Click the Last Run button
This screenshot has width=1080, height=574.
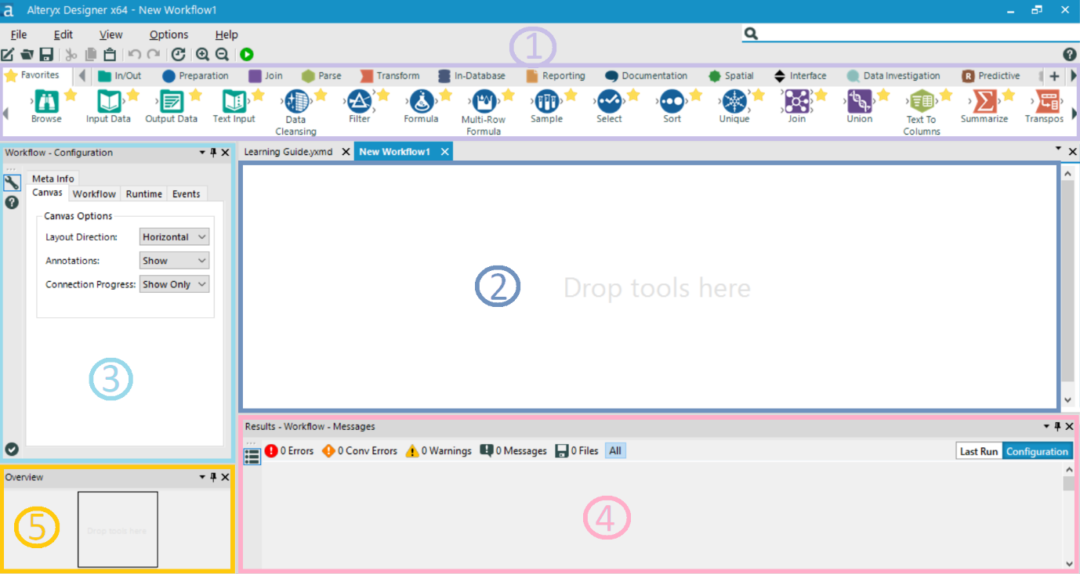point(979,451)
